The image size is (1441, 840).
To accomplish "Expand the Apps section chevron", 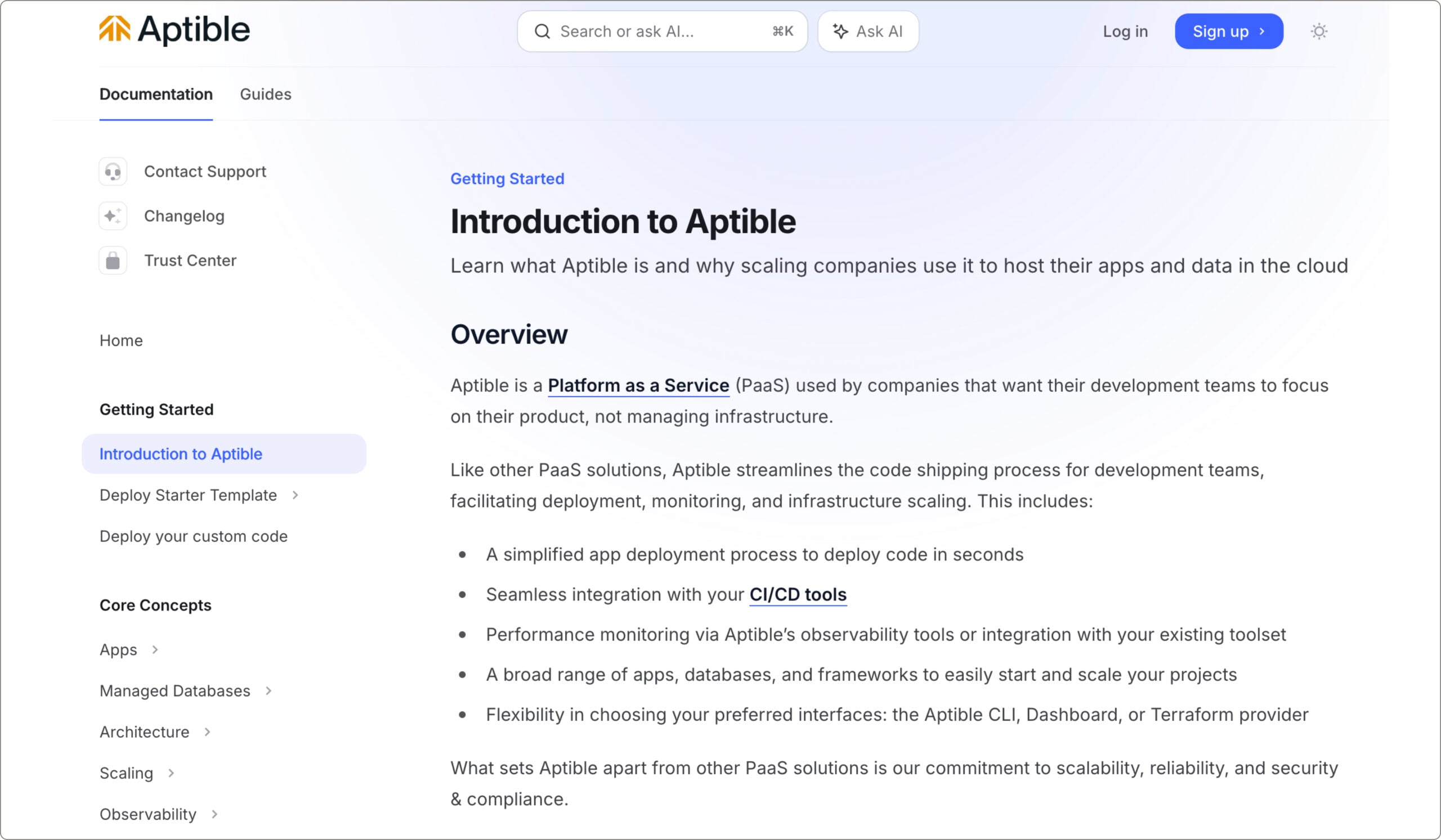I will pos(155,650).
